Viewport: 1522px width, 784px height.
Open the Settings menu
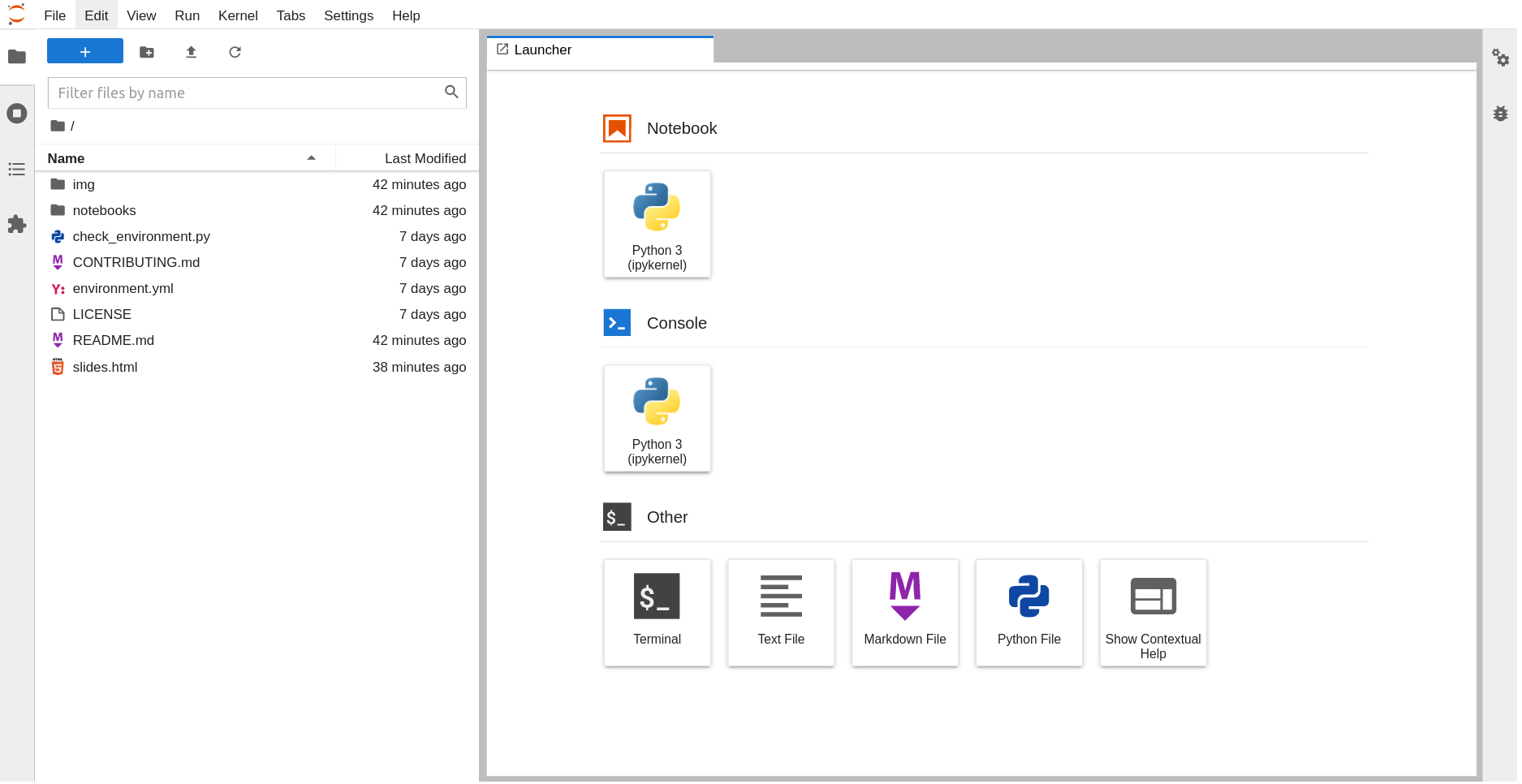click(x=348, y=15)
